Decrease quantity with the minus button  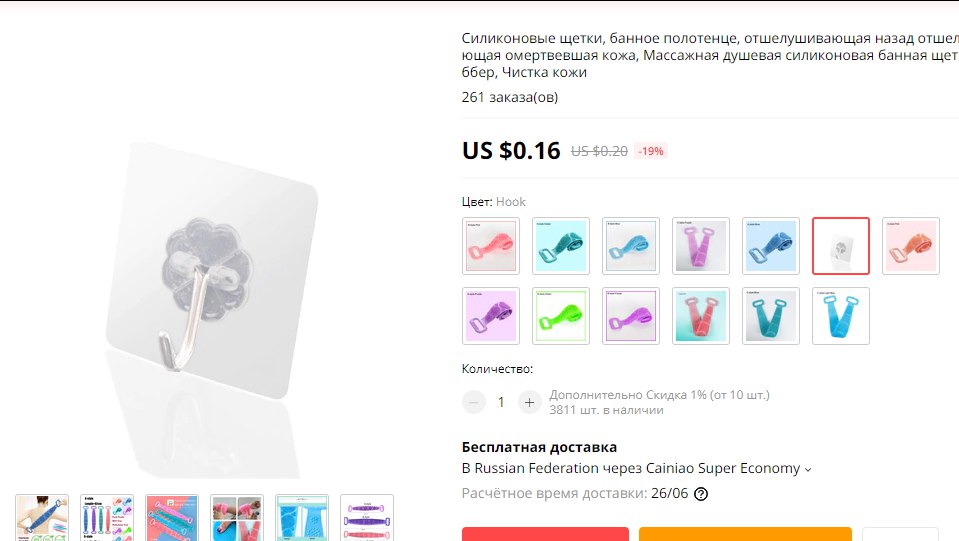pos(473,402)
